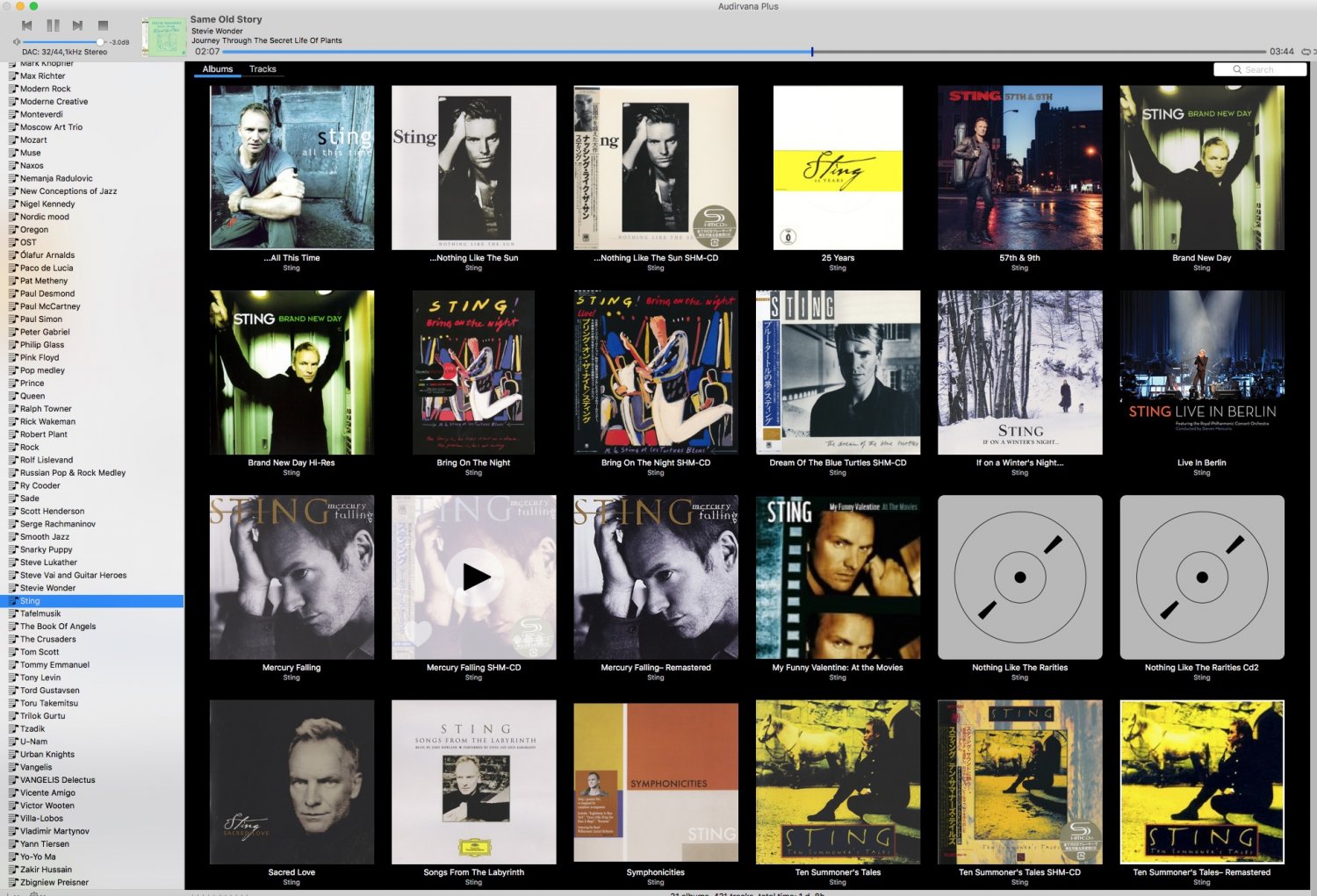Toggle the repeat playback mode icon
This screenshot has width=1317, height=896.
pyautogui.click(x=1306, y=52)
